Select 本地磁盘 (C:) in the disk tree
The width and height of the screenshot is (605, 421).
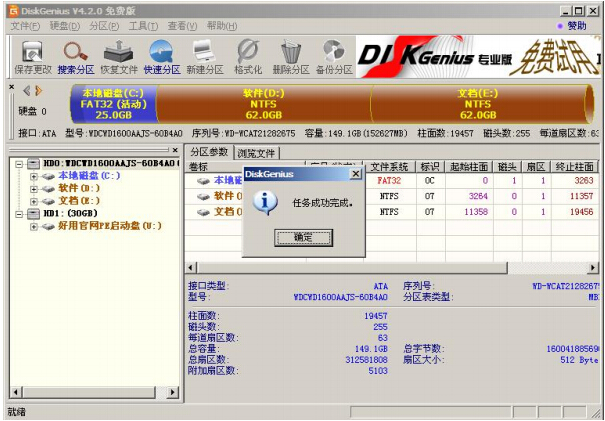tap(89, 176)
